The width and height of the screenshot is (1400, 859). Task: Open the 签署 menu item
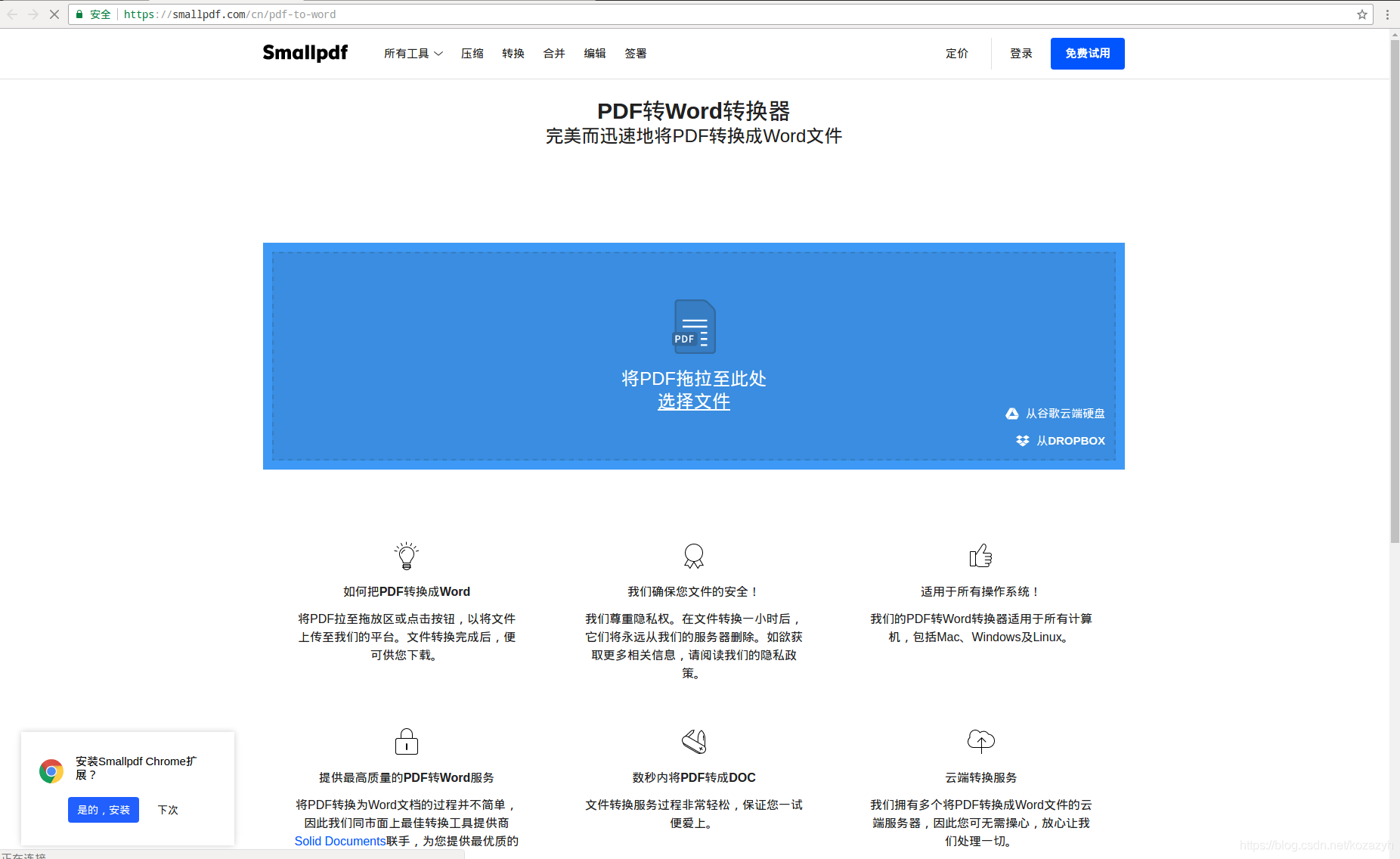(x=636, y=54)
